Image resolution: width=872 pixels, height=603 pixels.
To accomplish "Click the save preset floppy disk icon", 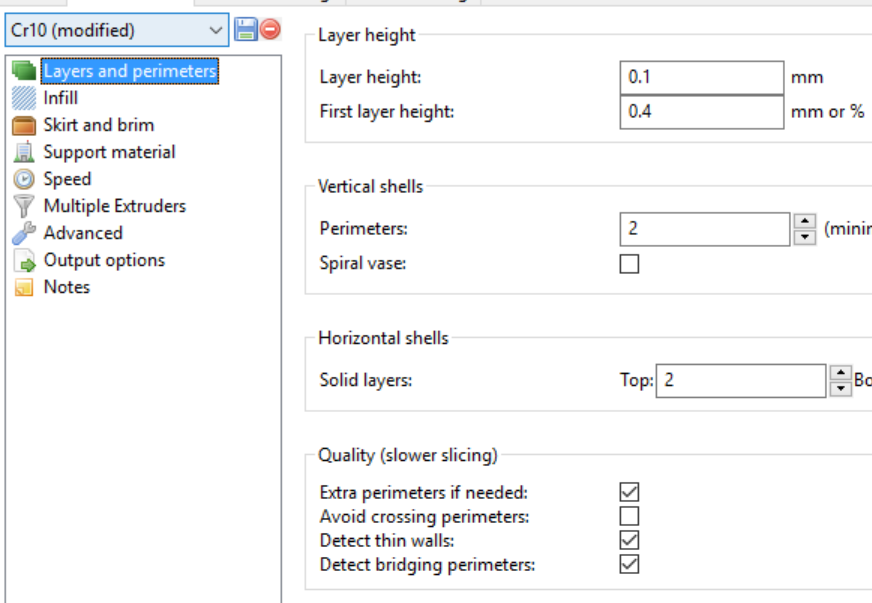I will point(246,30).
